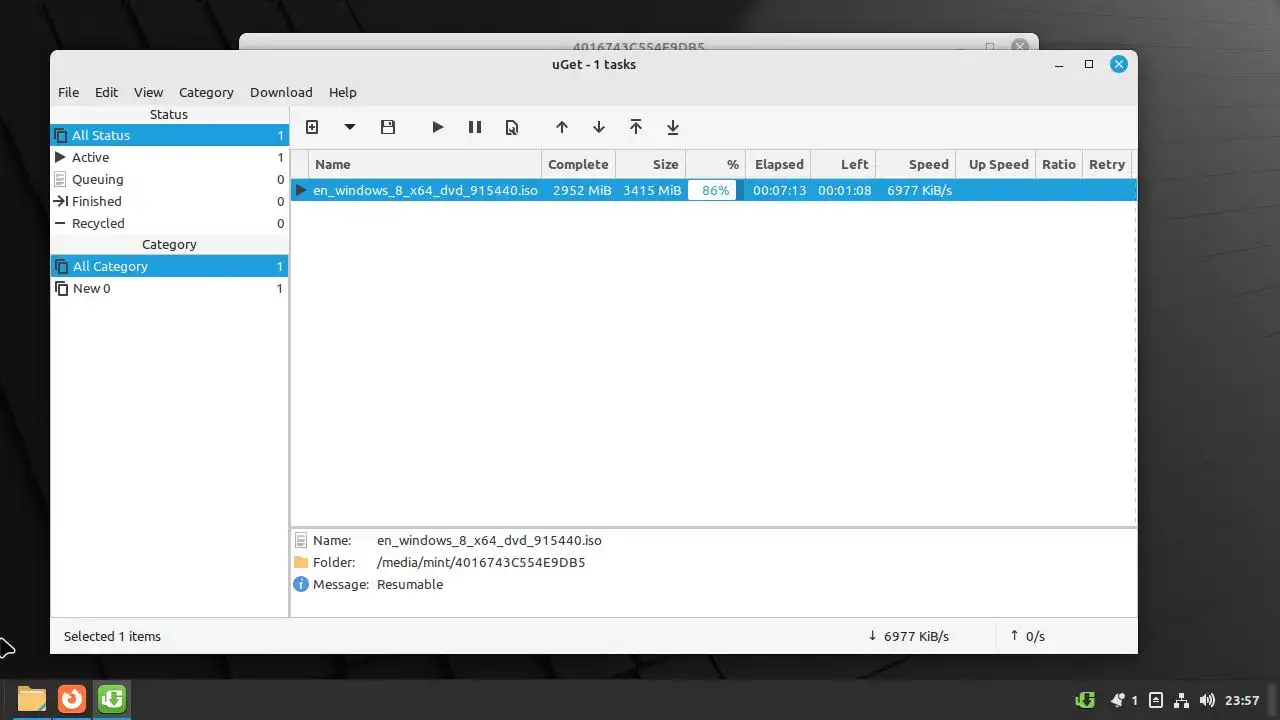The height and width of the screenshot is (720, 1280).
Task: Sort by Name column header
Action: pyautogui.click(x=425, y=164)
